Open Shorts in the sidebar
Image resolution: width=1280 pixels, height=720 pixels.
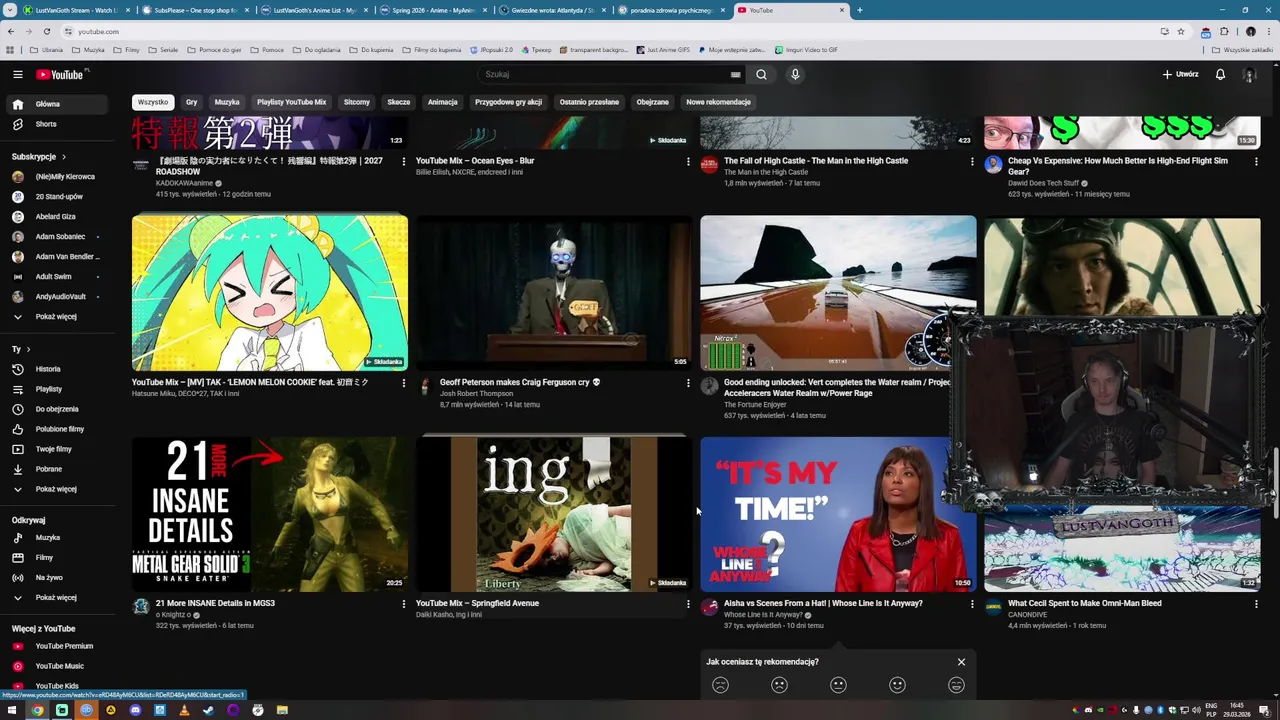point(58,124)
